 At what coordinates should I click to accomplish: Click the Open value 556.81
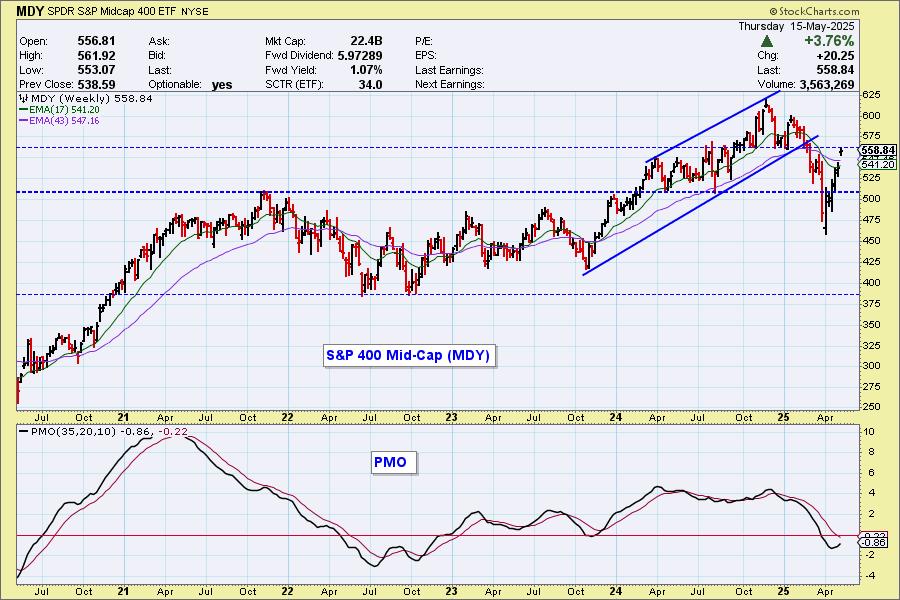(x=96, y=41)
